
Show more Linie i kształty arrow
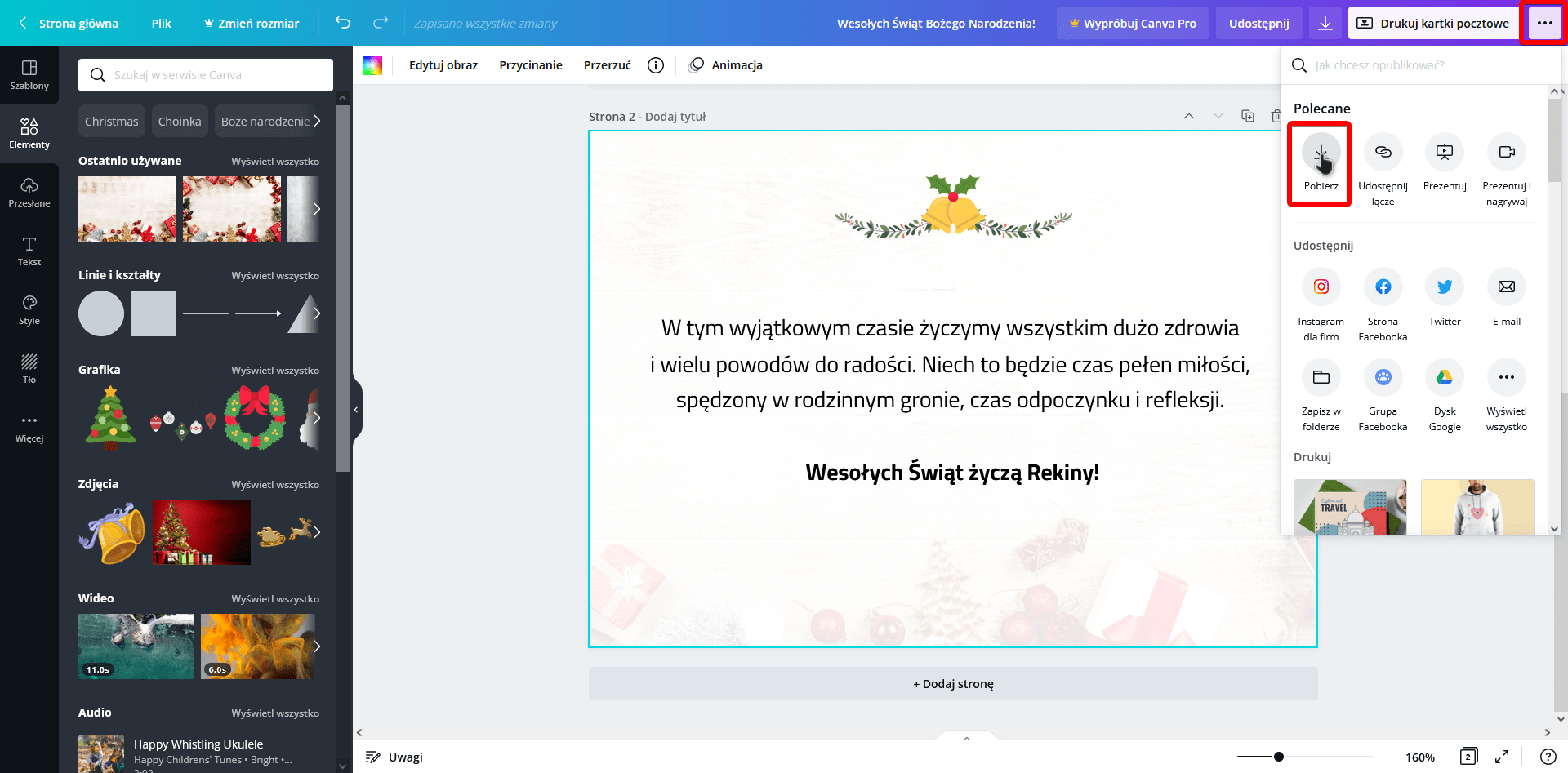[317, 313]
